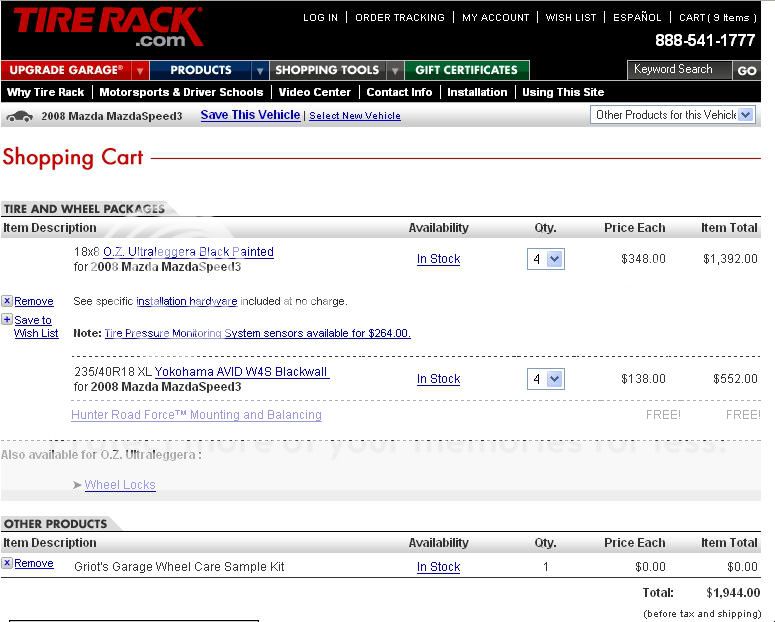
Task: Click the $1,392.00 item total
Action: (x=730, y=259)
